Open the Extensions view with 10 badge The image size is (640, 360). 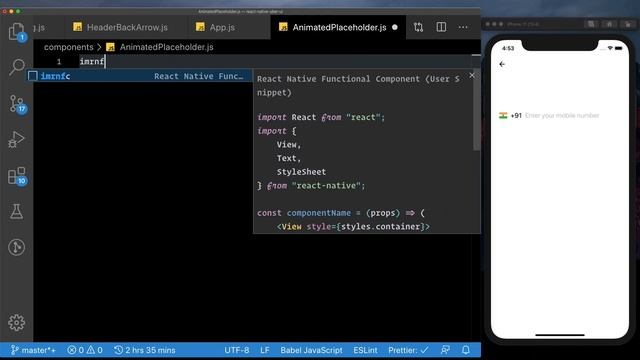coord(16,176)
